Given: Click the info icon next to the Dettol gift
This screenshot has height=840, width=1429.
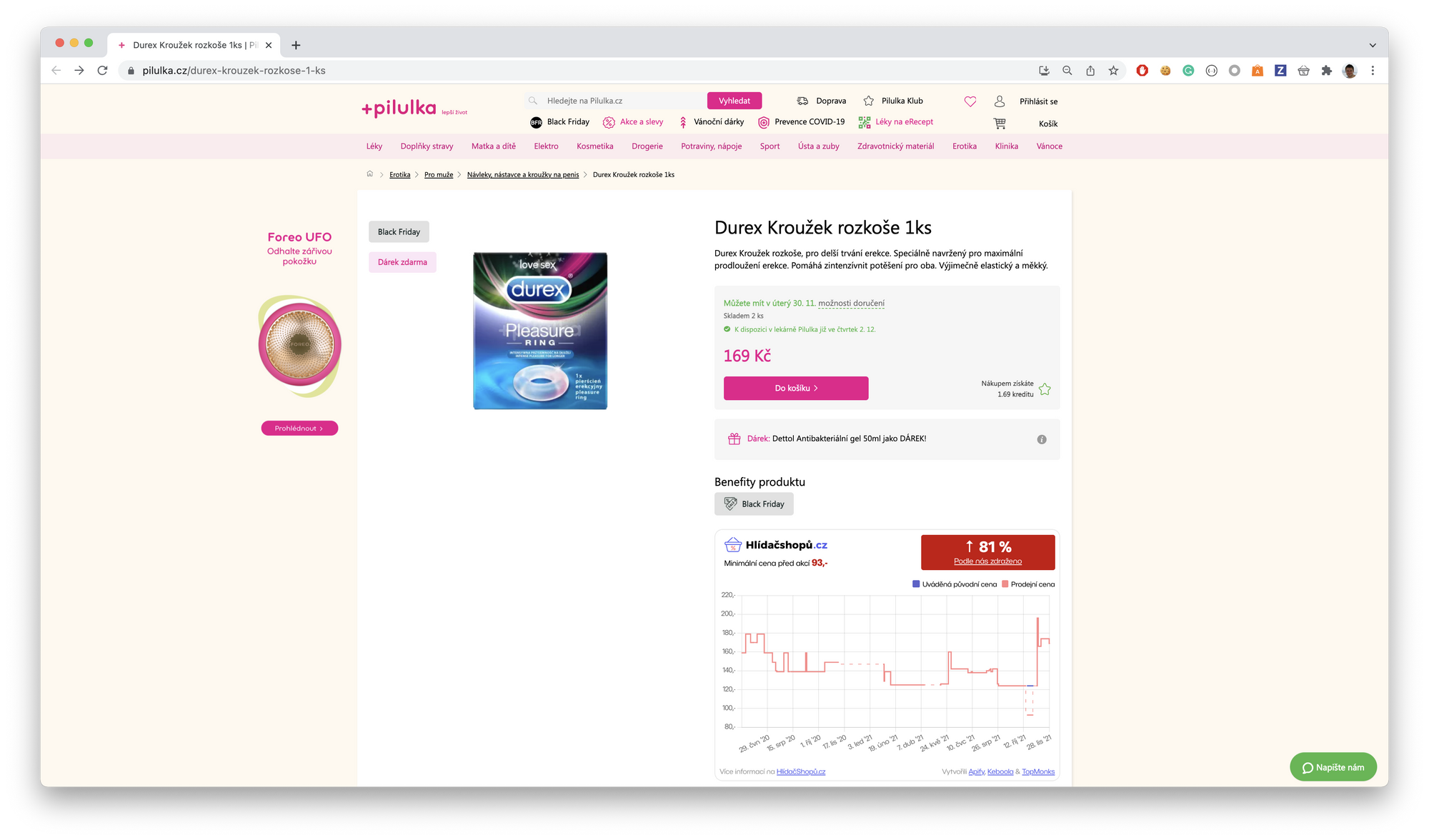Looking at the screenshot, I should (x=1042, y=439).
